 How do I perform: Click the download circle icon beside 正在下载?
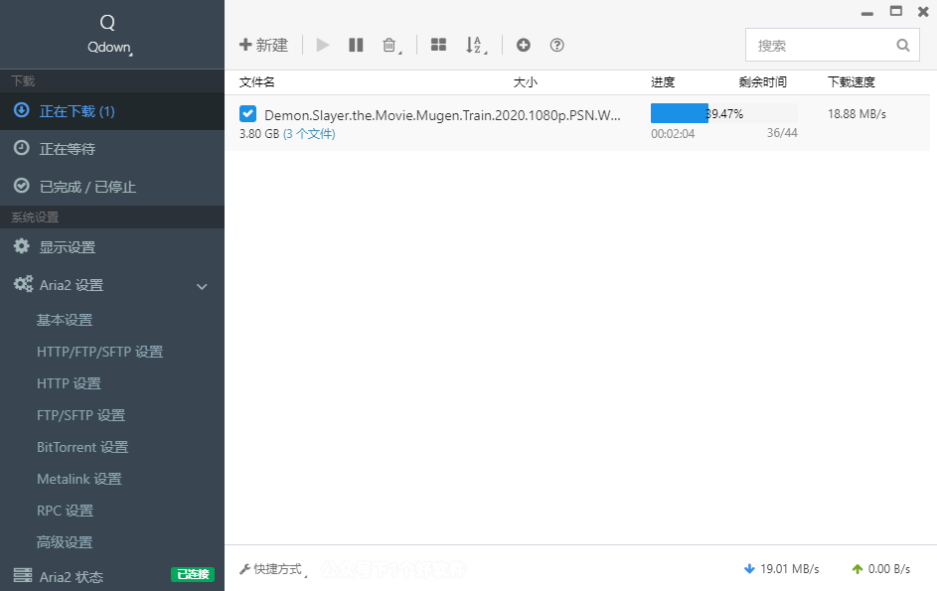tap(22, 110)
